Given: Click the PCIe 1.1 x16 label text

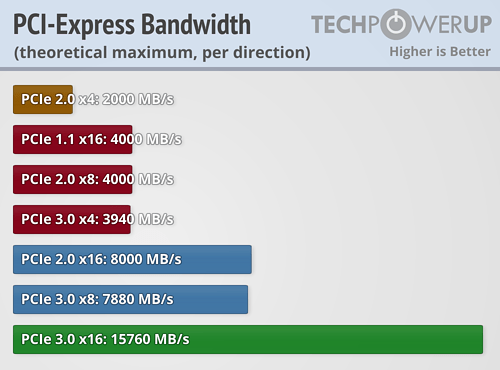Looking at the screenshot, I should (x=64, y=139).
